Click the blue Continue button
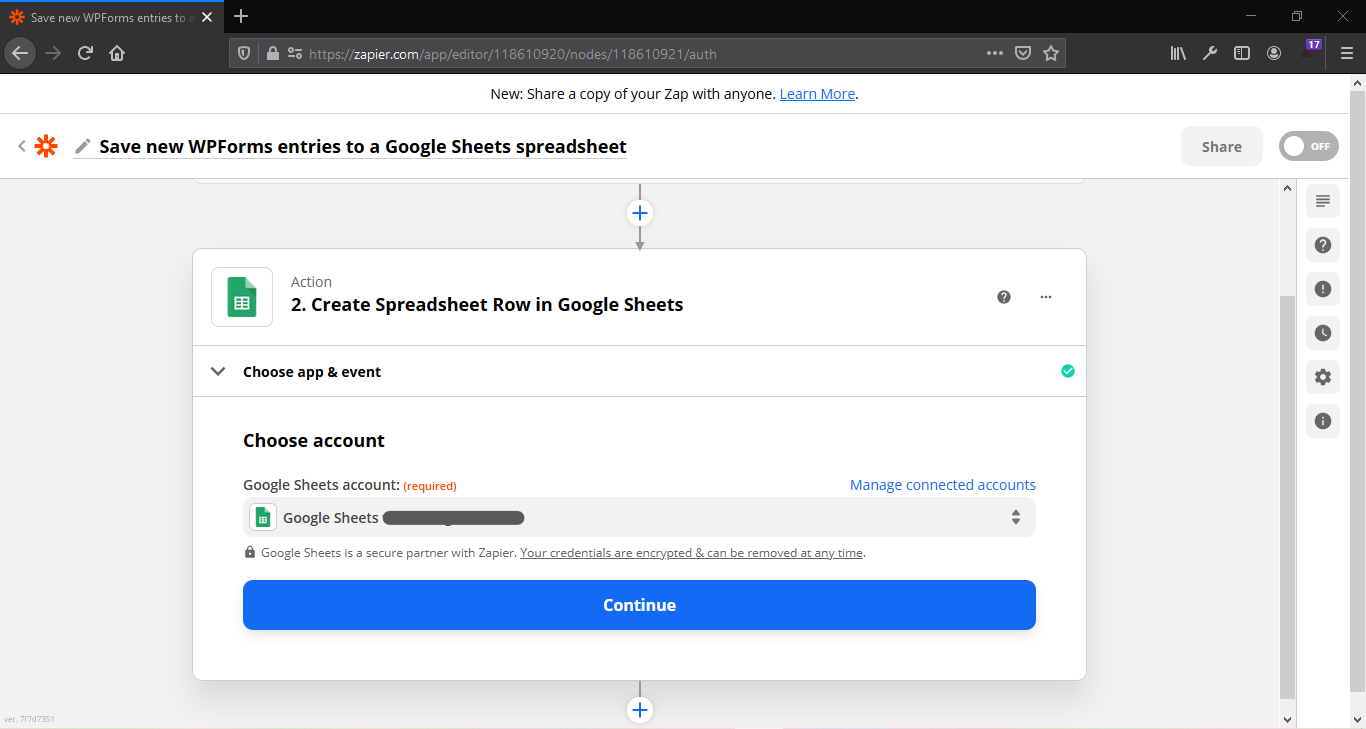 coord(640,605)
